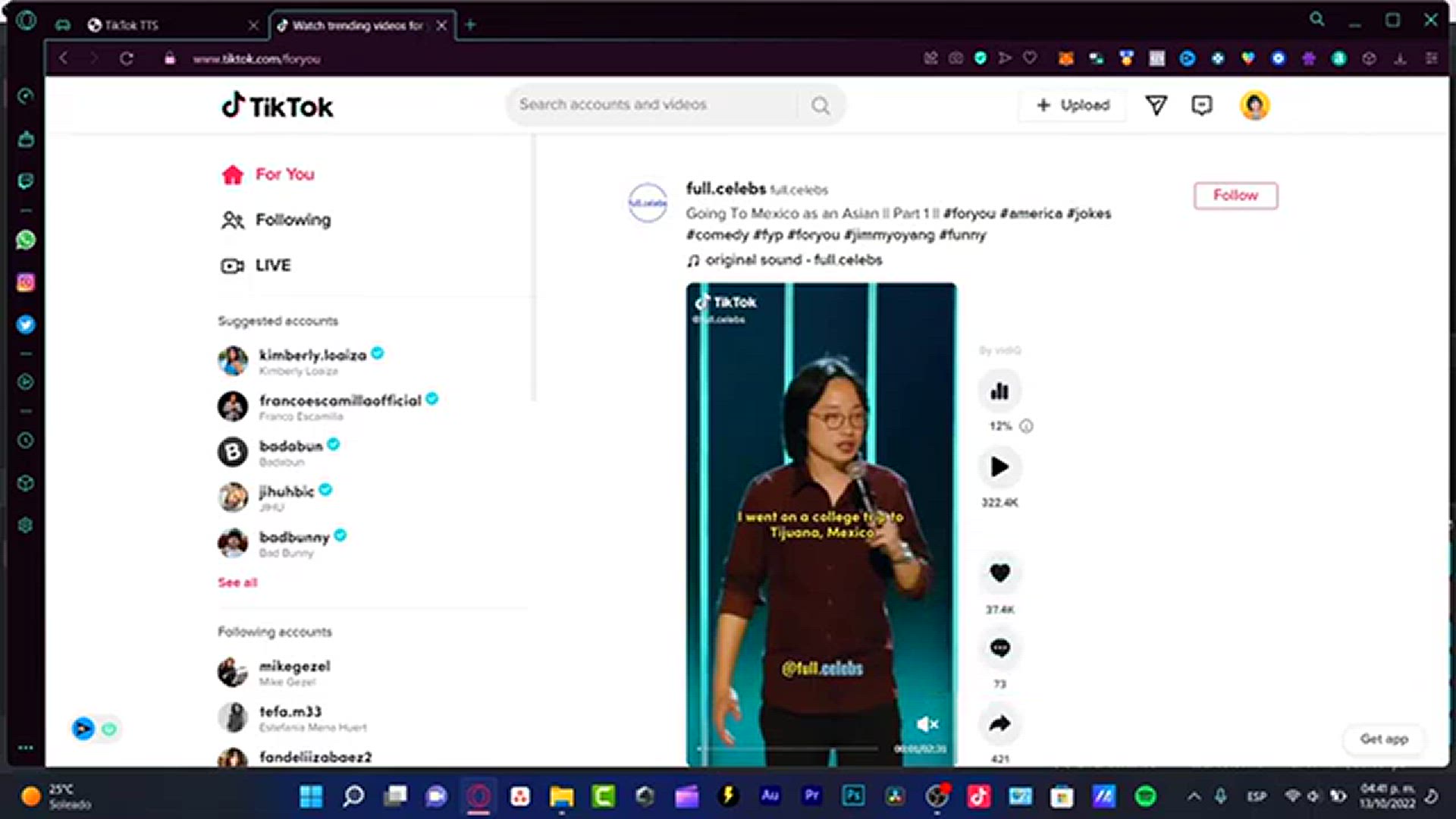Screen dimensions: 1456x819
Task: Open the profile avatar menu
Action: click(1255, 105)
